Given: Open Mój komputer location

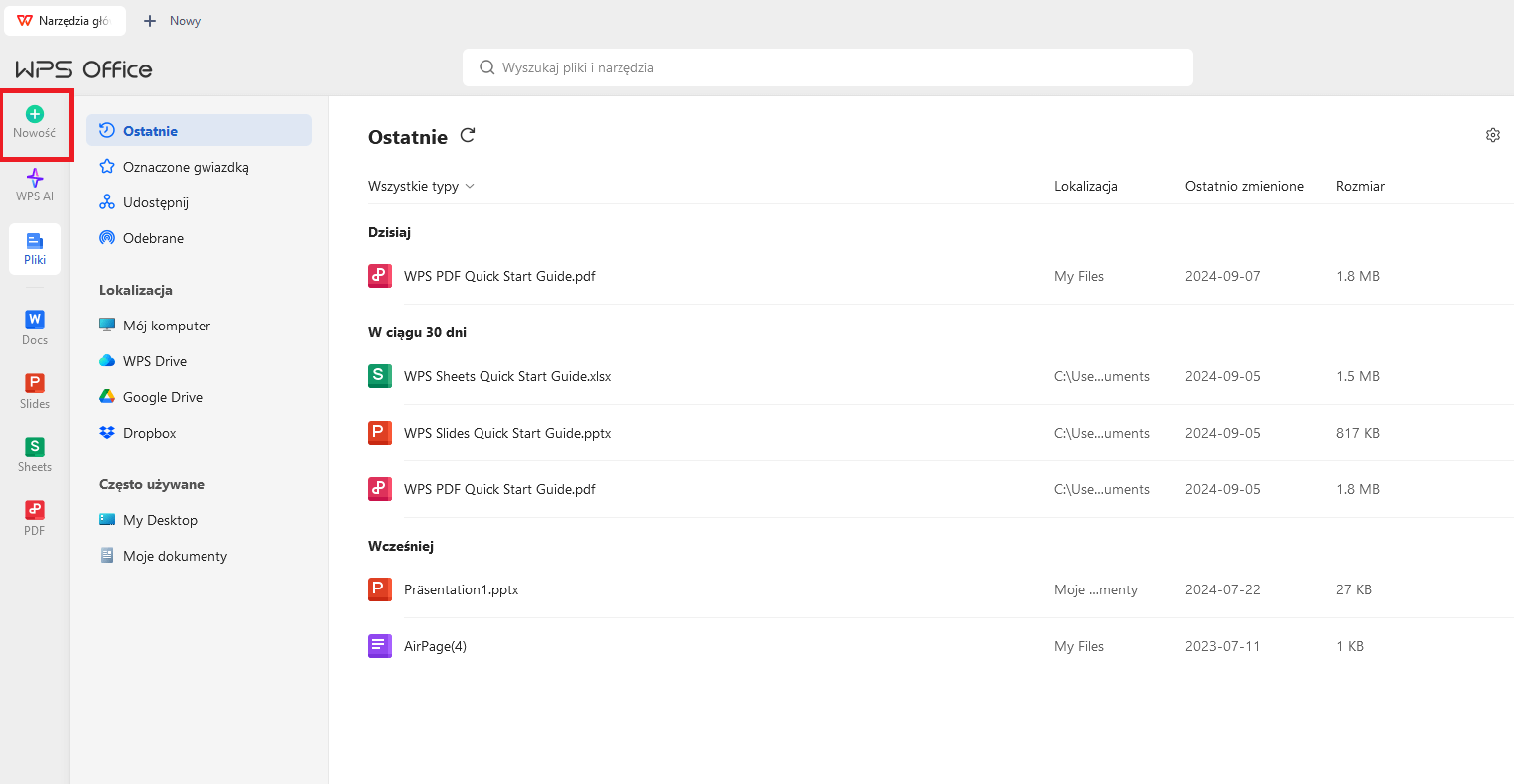Looking at the screenshot, I should [x=167, y=326].
